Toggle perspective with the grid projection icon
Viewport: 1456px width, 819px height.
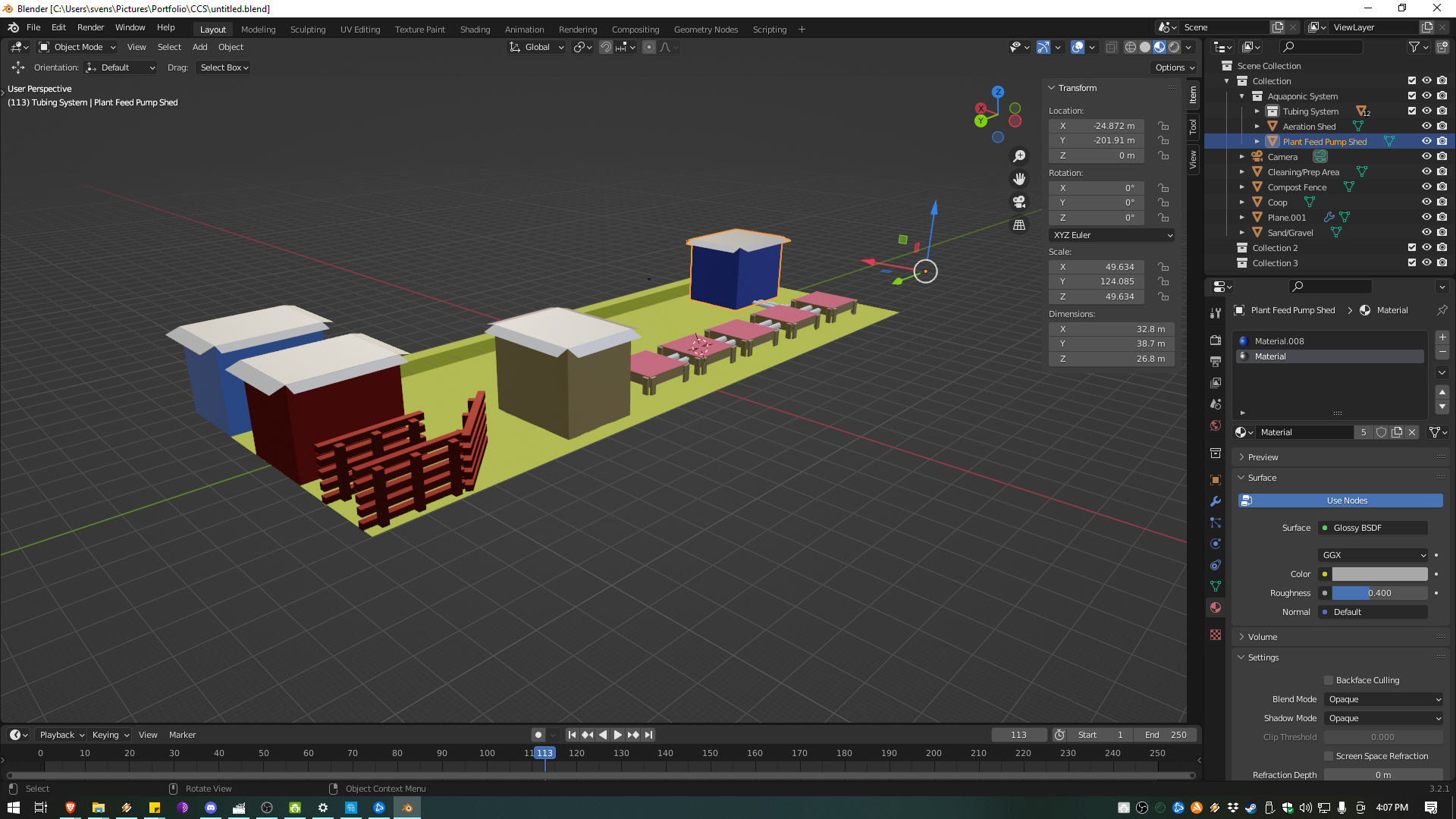tap(1019, 225)
